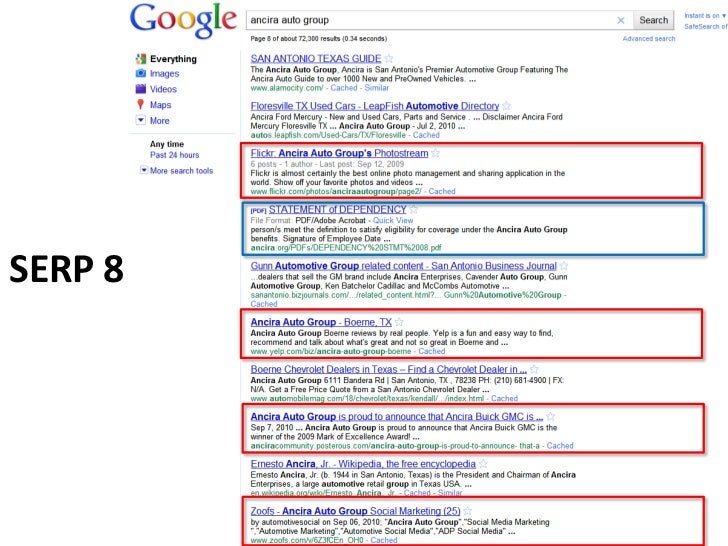Click the Google logo
Image resolution: width=728 pixels, height=546 pixels.
coord(183,20)
